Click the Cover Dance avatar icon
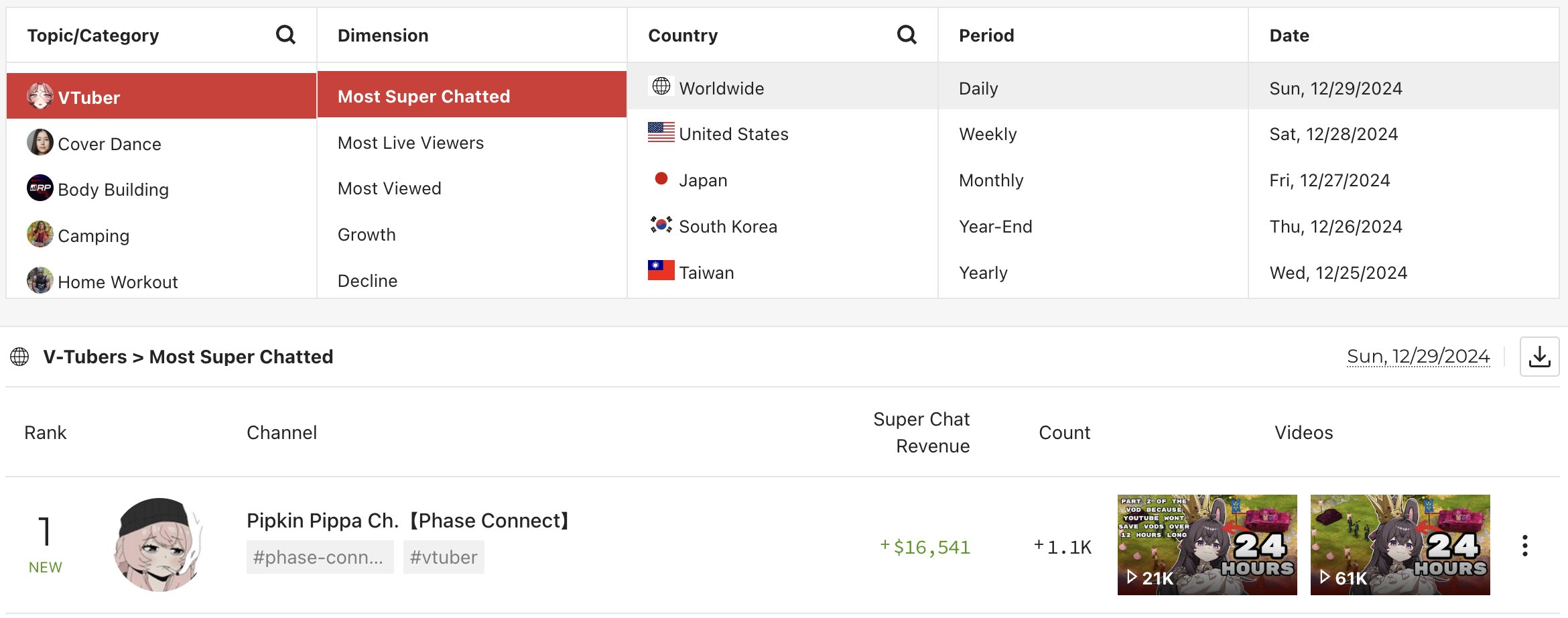This screenshot has width=1568, height=618. (40, 142)
